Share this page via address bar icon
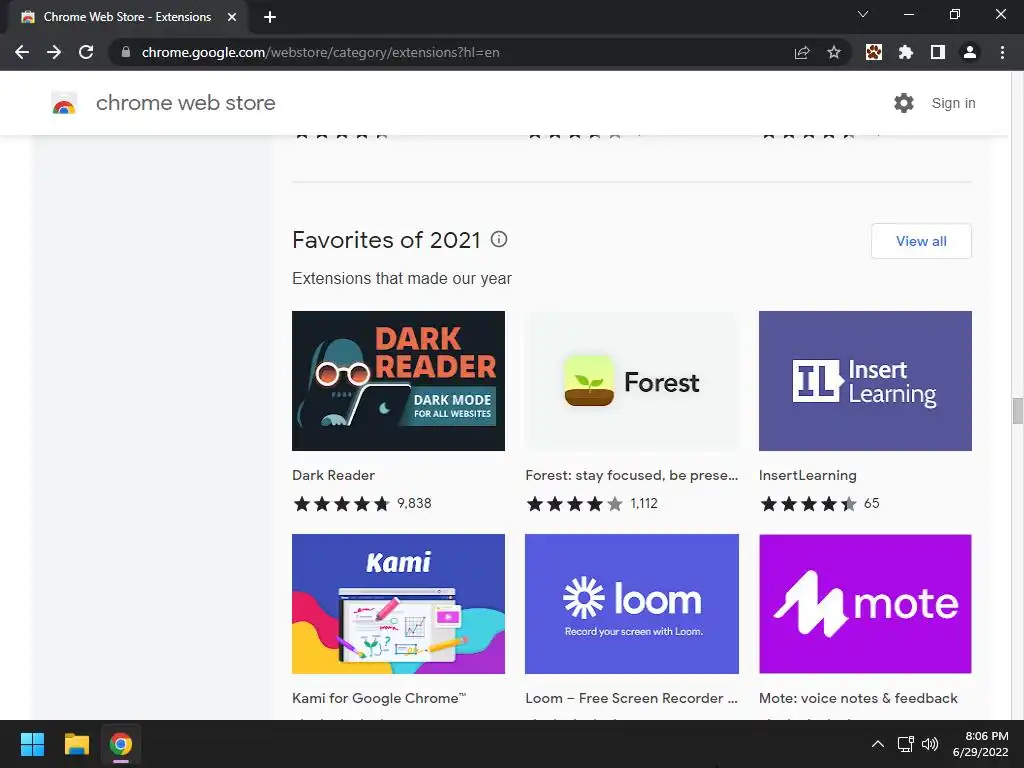Viewport: 1024px width, 768px height. (x=802, y=52)
